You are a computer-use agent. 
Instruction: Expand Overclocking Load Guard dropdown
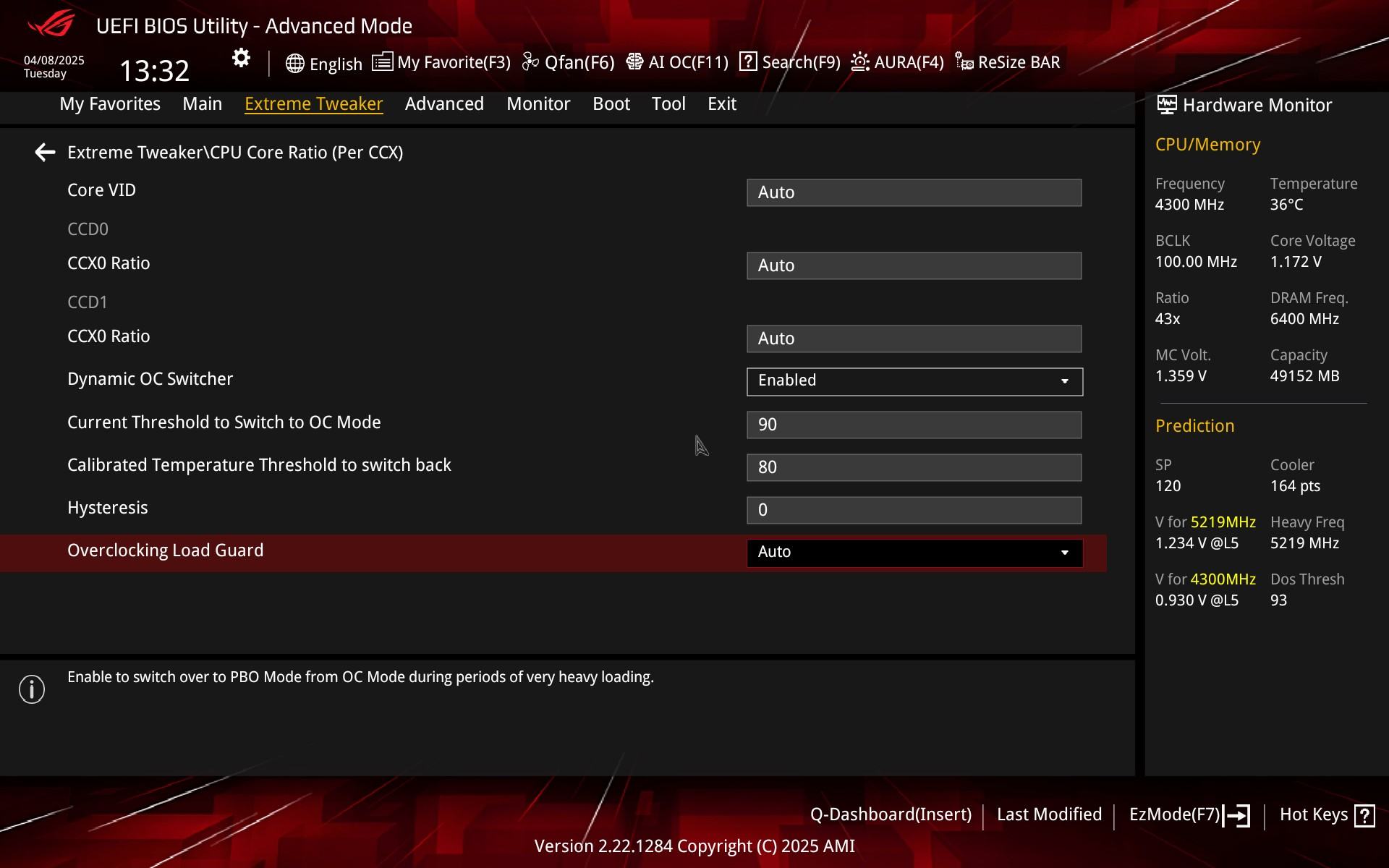(914, 553)
